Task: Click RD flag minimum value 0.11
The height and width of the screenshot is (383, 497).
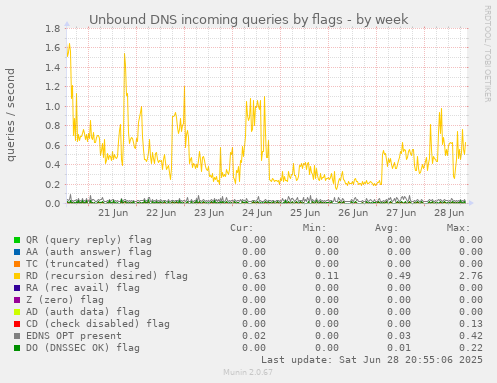Action: [x=327, y=276]
